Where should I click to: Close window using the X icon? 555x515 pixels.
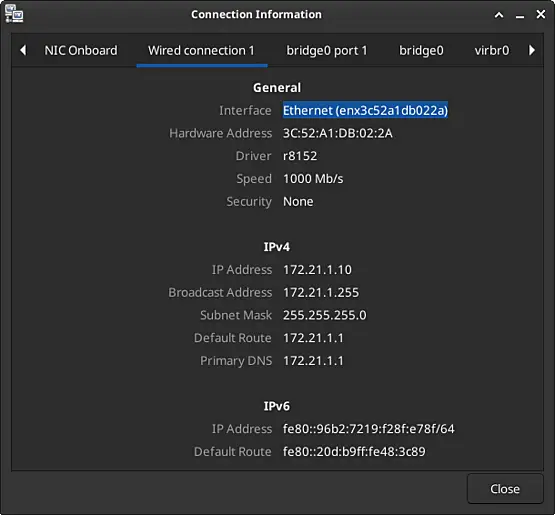point(540,15)
